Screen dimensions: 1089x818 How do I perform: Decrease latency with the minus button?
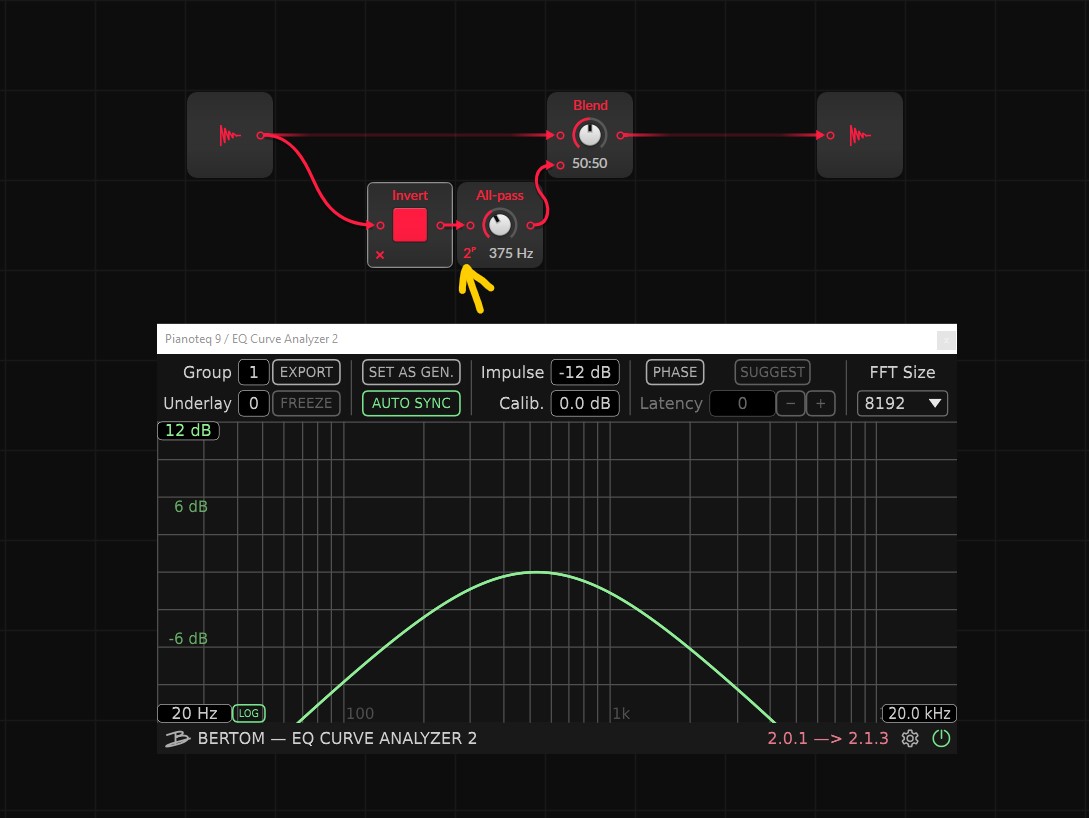pos(790,403)
